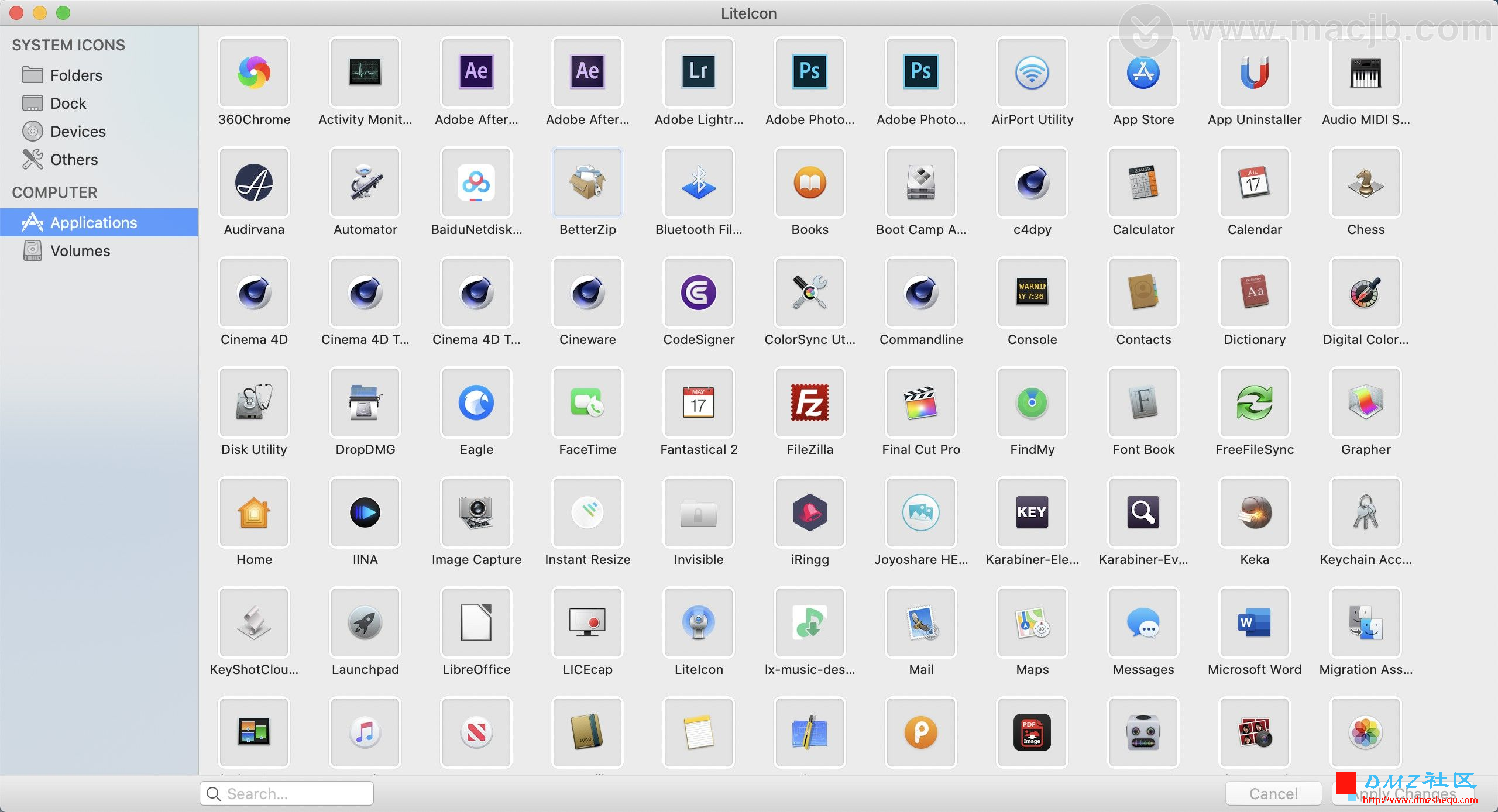Image resolution: width=1498 pixels, height=812 pixels.
Task: Choose the FaceTime icon
Action: coord(587,402)
